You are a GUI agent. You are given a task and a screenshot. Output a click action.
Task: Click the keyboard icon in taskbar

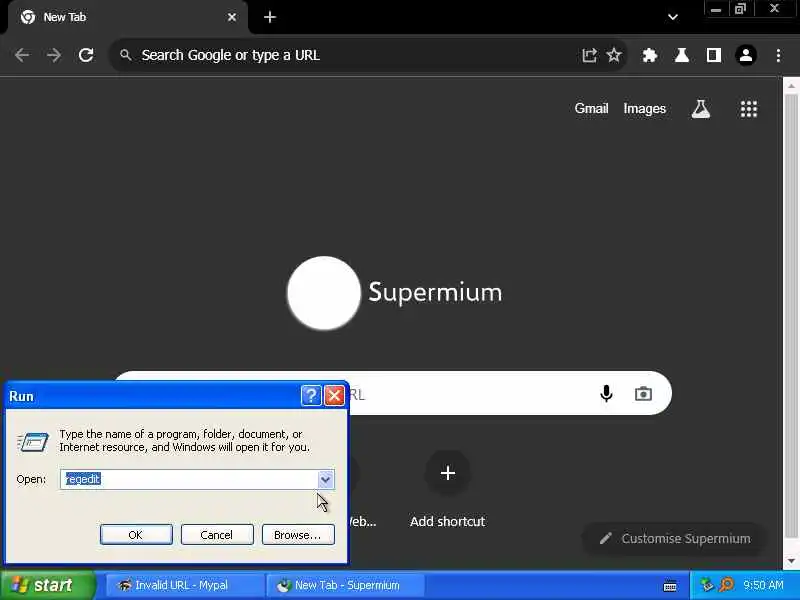[x=670, y=586]
